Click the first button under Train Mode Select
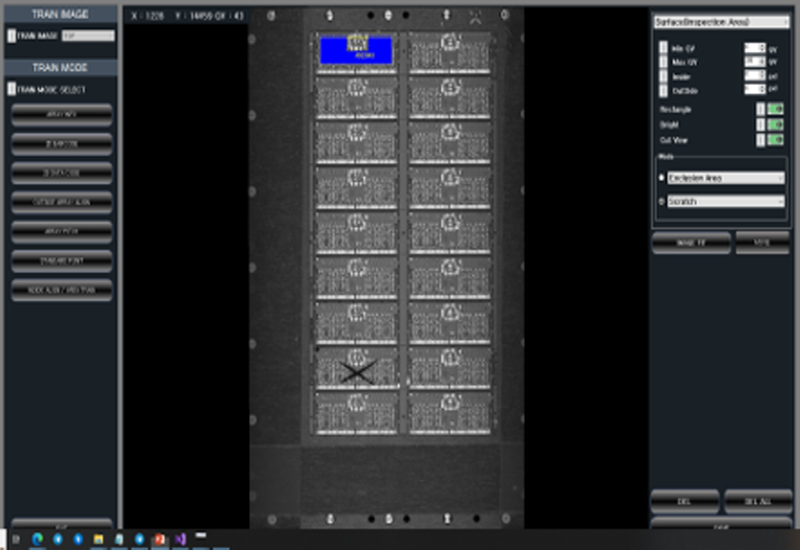This screenshot has width=800, height=550. [x=62, y=115]
